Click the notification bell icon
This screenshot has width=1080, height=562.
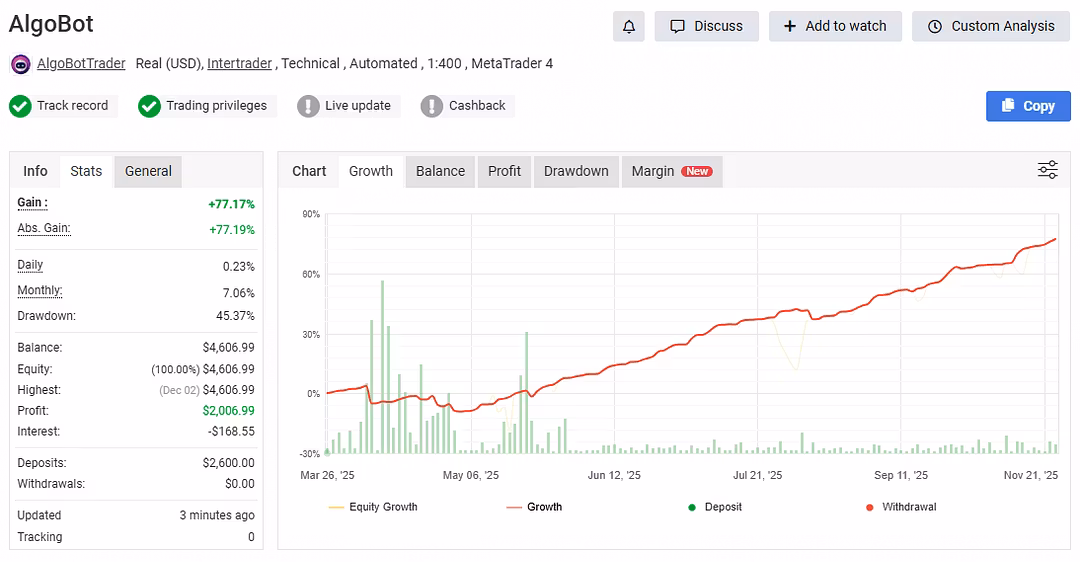click(x=628, y=26)
